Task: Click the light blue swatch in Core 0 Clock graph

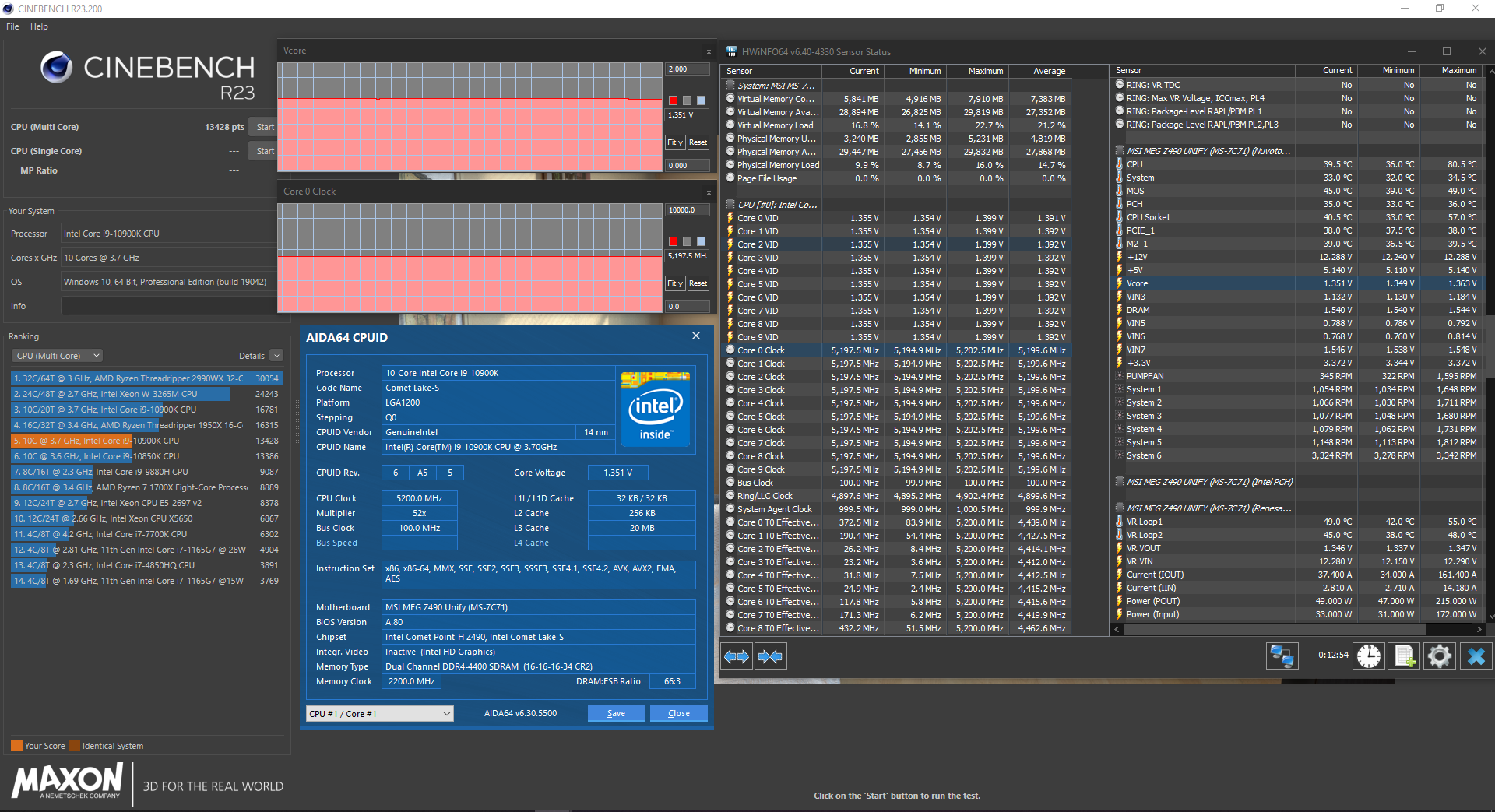Action: coord(701,241)
